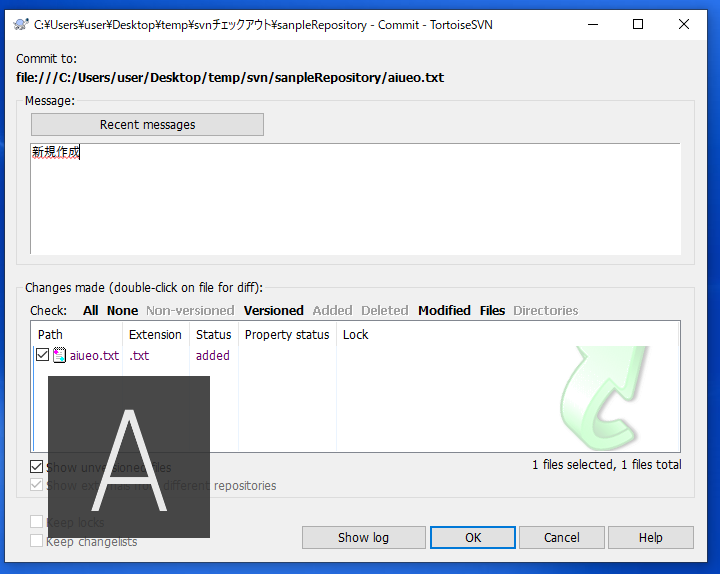Select Versioned check filter

coord(274,311)
